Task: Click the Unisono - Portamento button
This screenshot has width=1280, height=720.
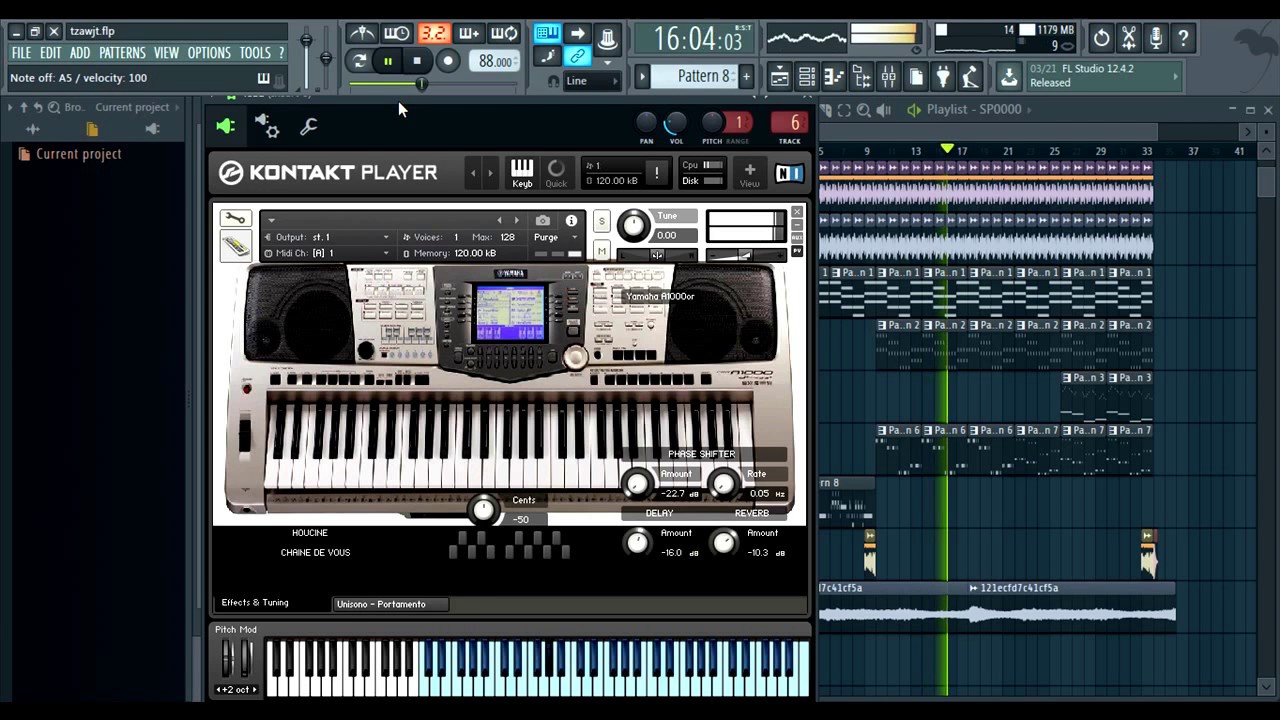Action: click(x=390, y=604)
